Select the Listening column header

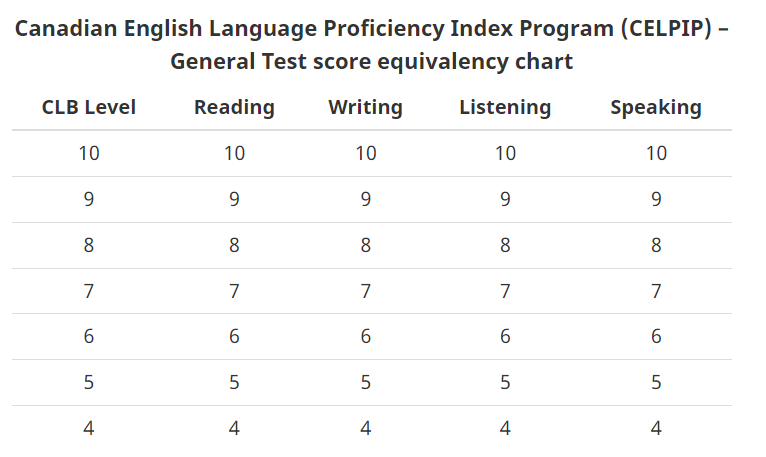click(505, 107)
